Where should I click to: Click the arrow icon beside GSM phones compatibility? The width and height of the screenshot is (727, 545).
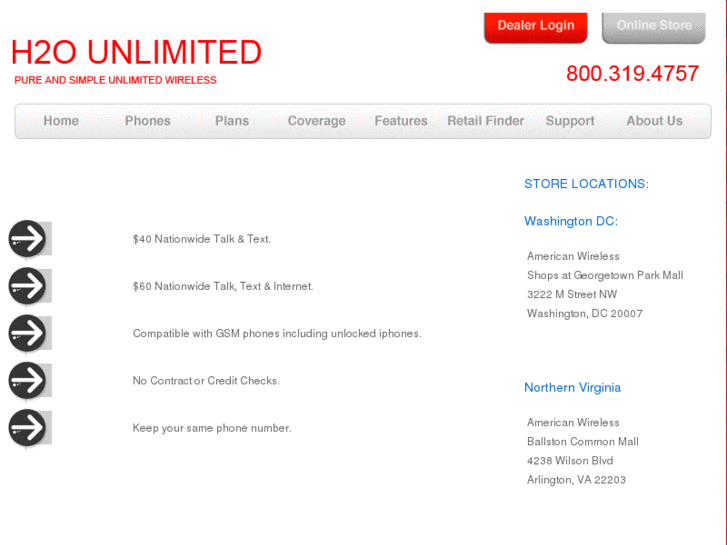click(27, 333)
